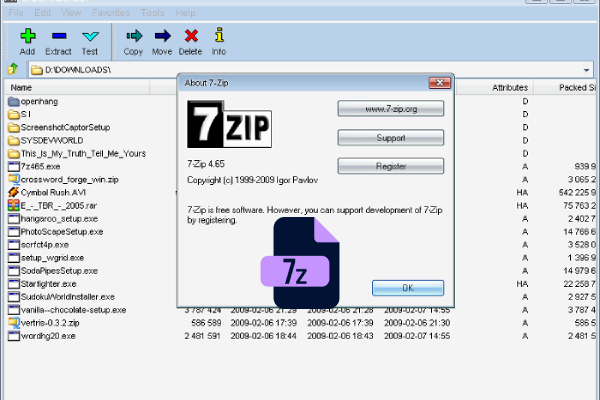Click the Copy toolbar icon
600x400 pixels.
click(133, 37)
